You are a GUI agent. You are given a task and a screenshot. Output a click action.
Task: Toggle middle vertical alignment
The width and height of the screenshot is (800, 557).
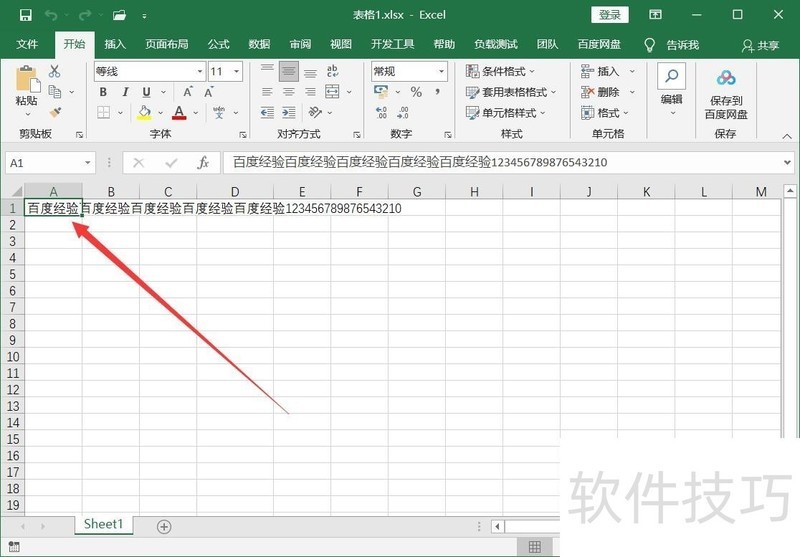(289, 71)
